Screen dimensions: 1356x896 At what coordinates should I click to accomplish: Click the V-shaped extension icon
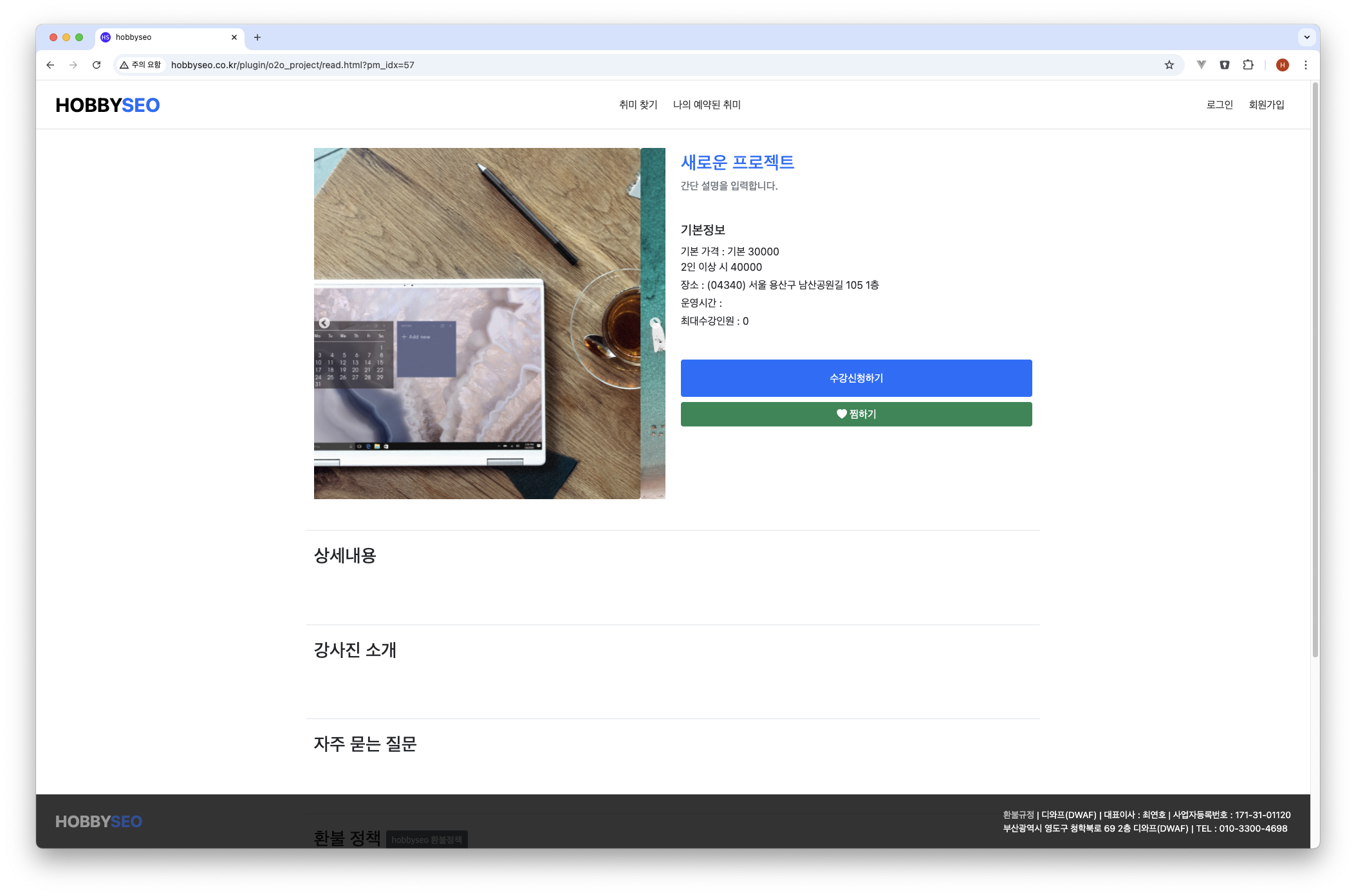(x=1202, y=65)
